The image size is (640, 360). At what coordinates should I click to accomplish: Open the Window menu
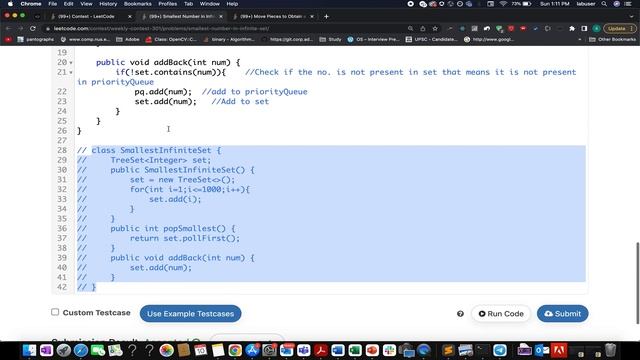point(210,4)
